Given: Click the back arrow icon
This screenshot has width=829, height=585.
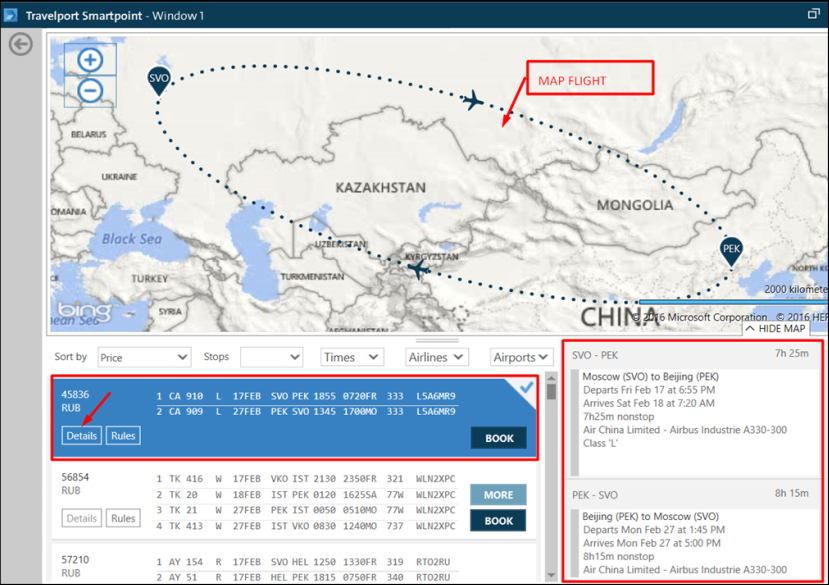Looking at the screenshot, I should coord(21,44).
